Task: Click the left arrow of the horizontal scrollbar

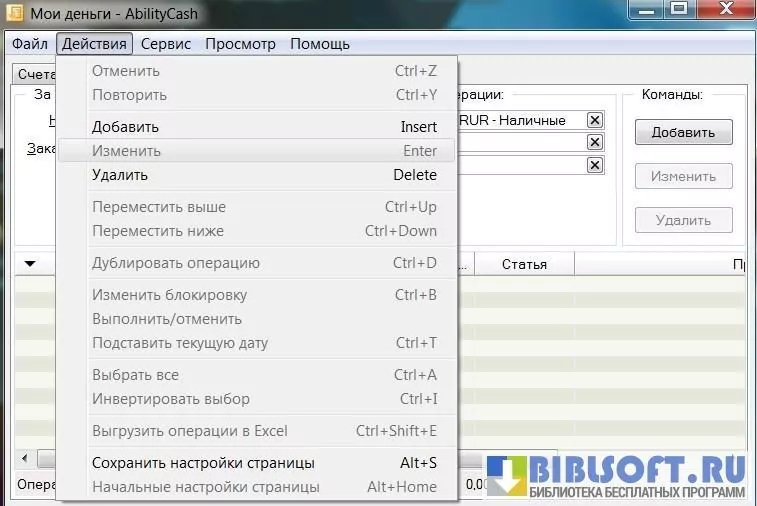Action: (25, 458)
